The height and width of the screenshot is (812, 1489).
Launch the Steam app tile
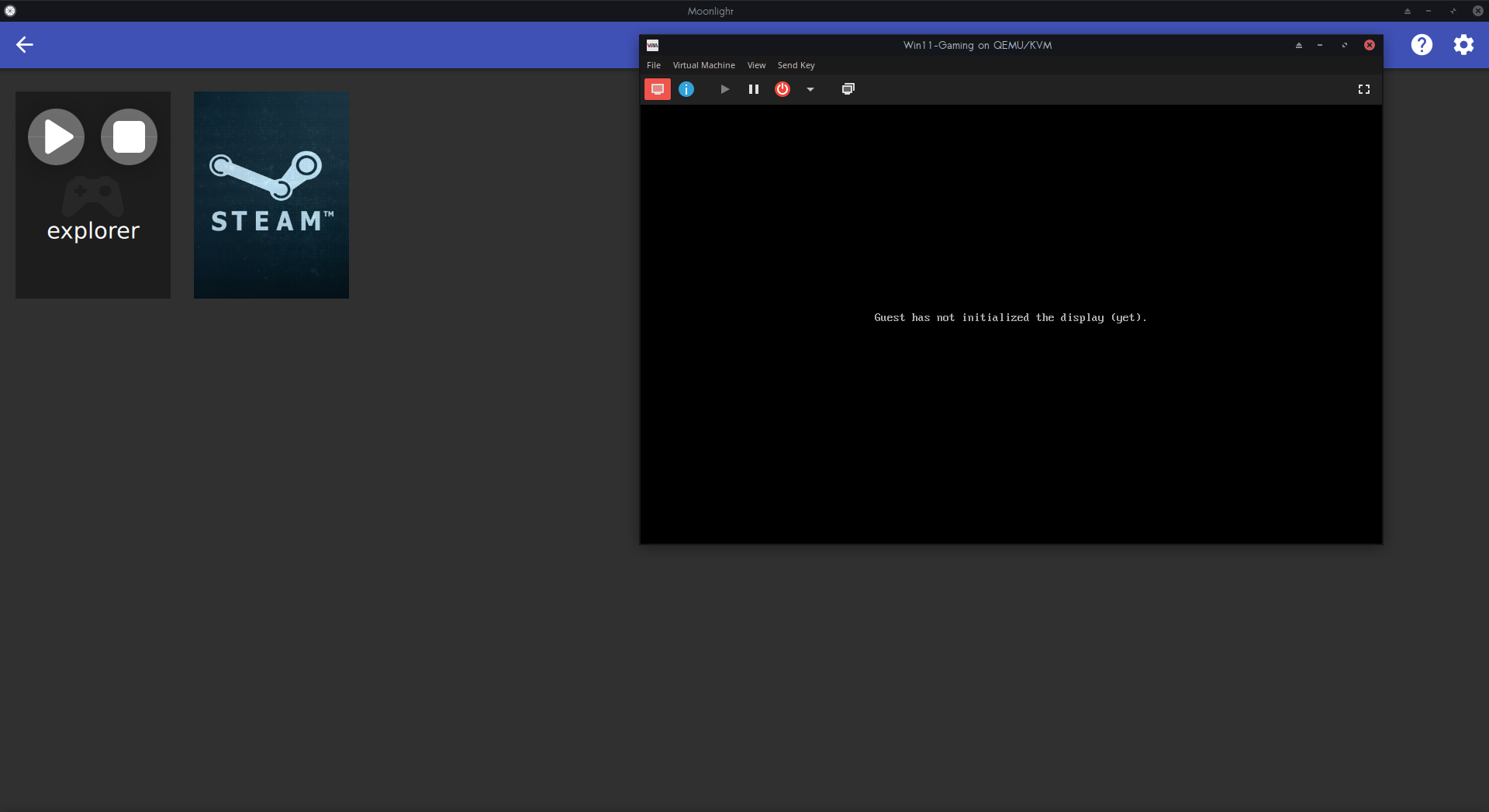pos(271,195)
